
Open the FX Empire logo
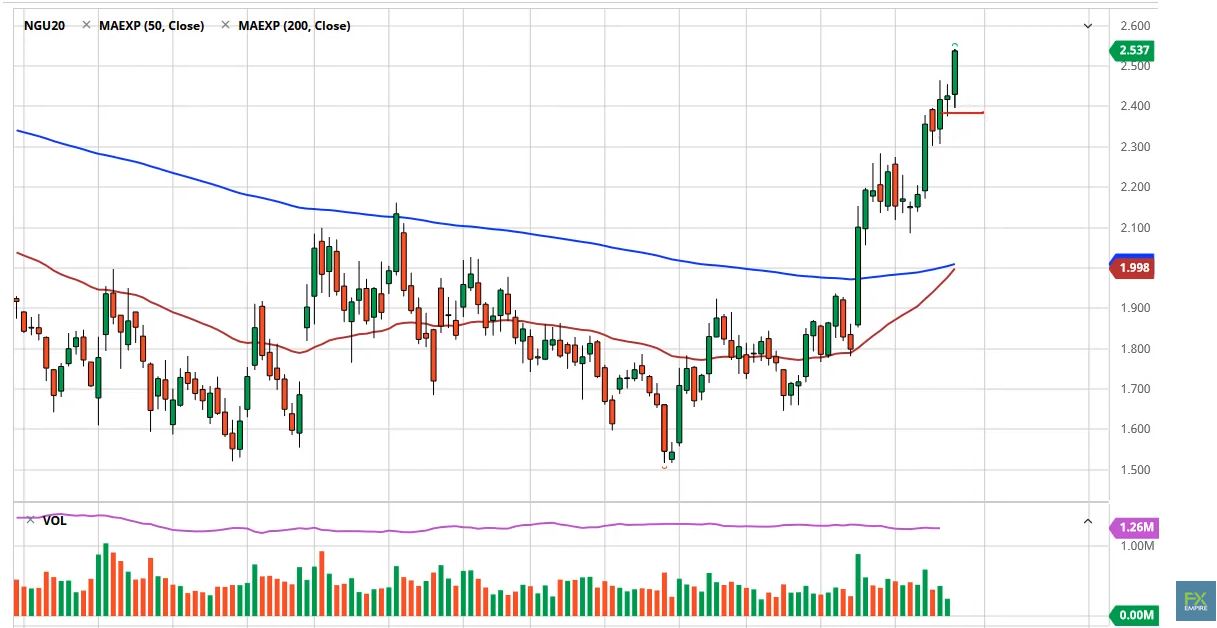[1195, 600]
